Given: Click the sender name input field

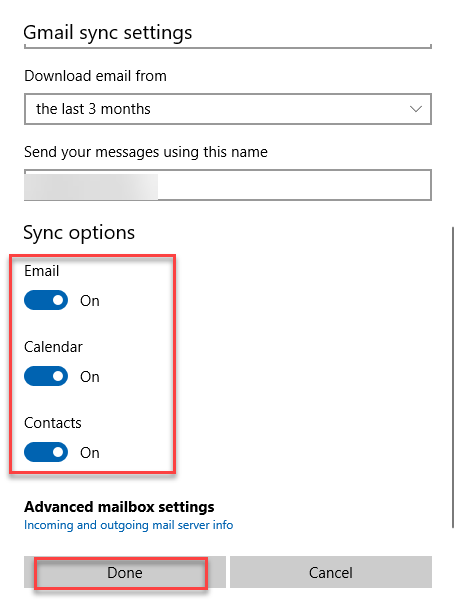Looking at the screenshot, I should click(228, 185).
